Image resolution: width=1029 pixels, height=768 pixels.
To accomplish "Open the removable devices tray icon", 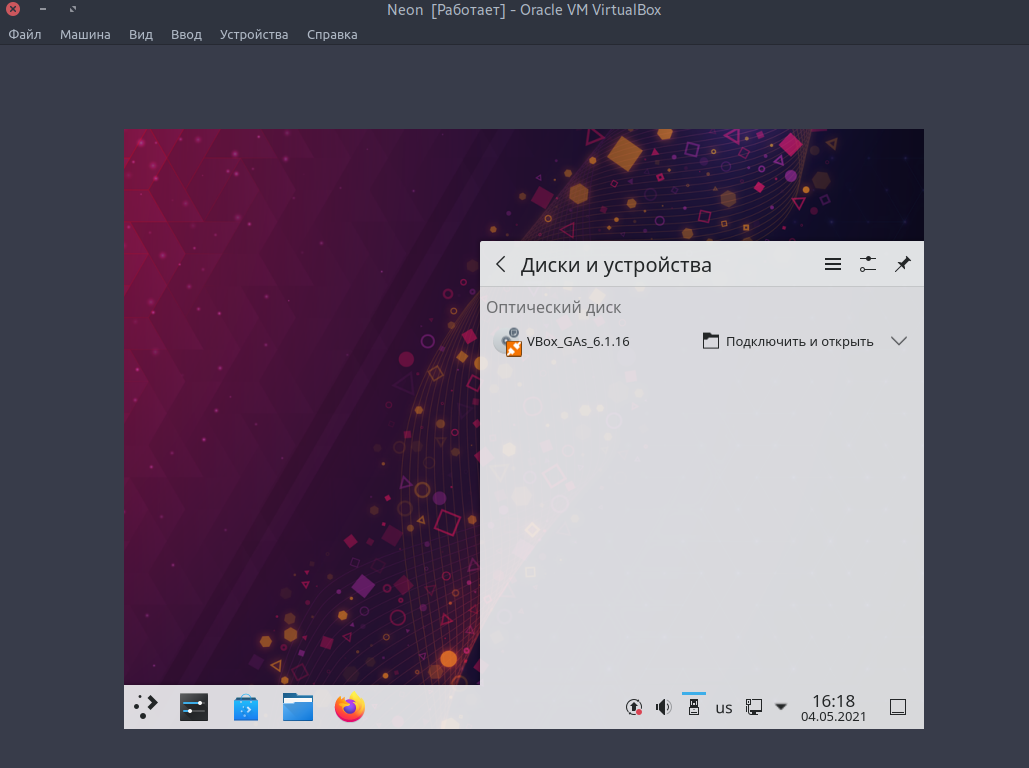I will pyautogui.click(x=693, y=707).
